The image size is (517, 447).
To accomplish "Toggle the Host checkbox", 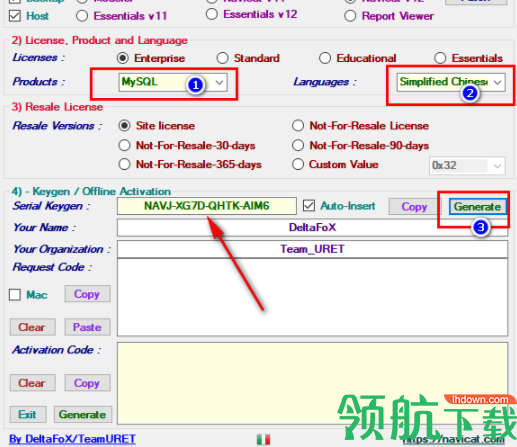I will pos(15,16).
